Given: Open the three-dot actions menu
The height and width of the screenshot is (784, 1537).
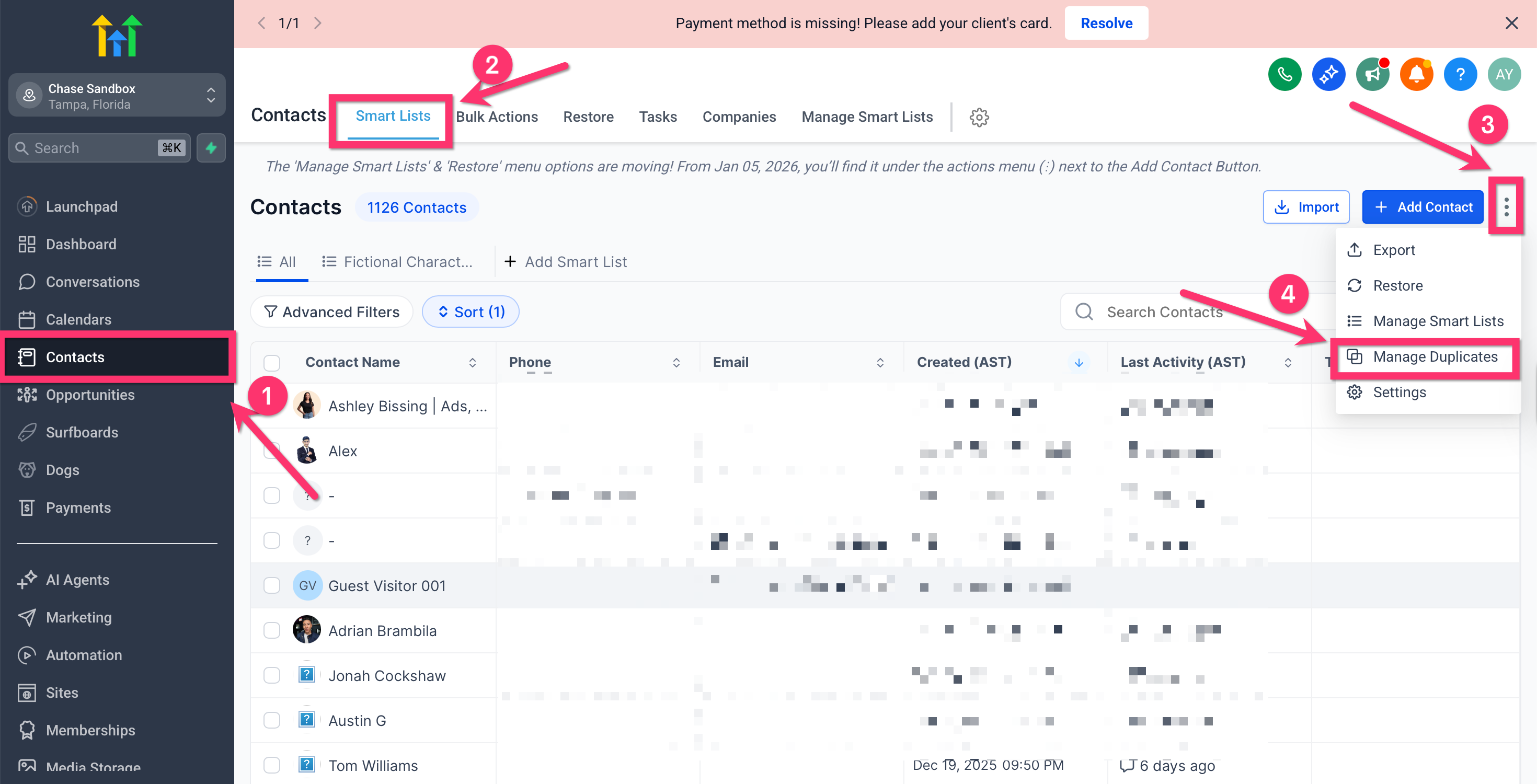Looking at the screenshot, I should click(1506, 207).
